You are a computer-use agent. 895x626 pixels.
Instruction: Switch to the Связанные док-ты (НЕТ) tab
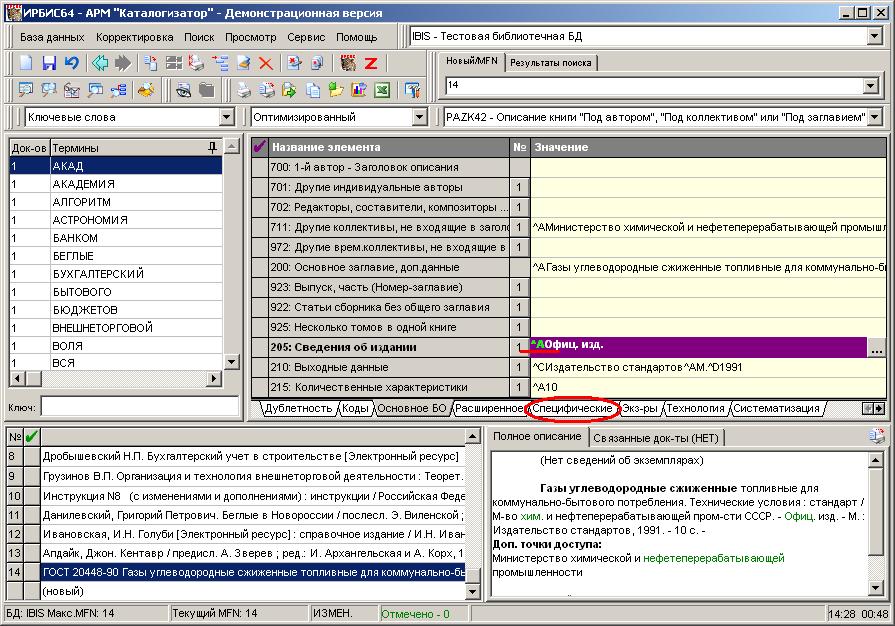[x=656, y=438]
